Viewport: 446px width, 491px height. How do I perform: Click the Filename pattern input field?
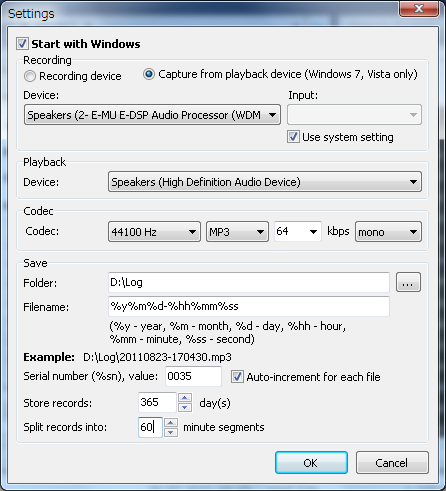249,306
